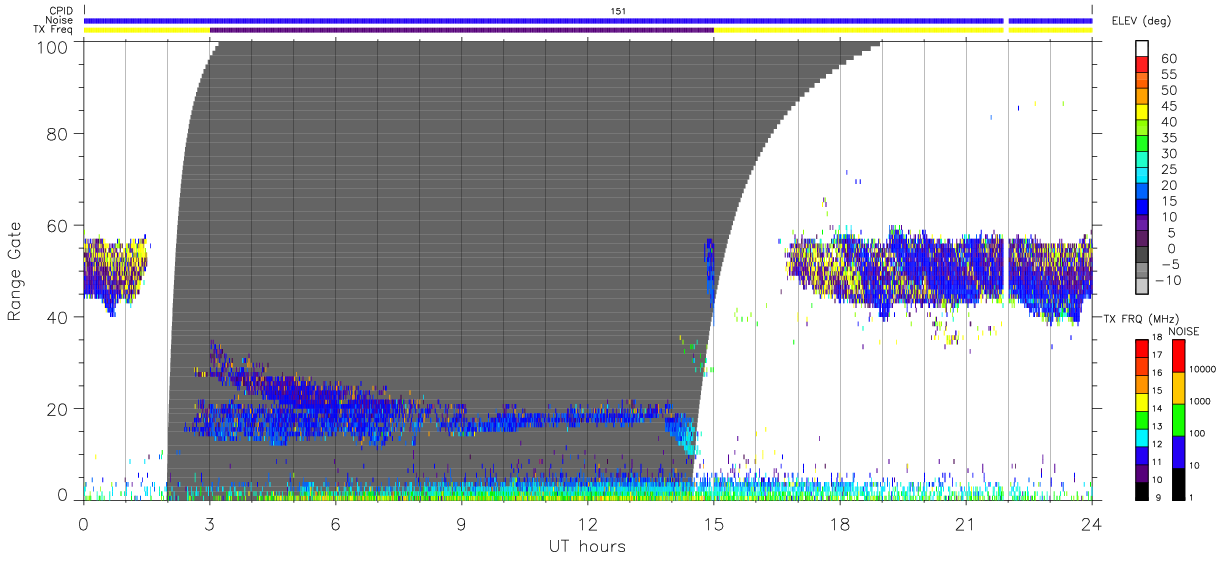
Task: Click the TX Freq row label
Action: tap(55, 30)
